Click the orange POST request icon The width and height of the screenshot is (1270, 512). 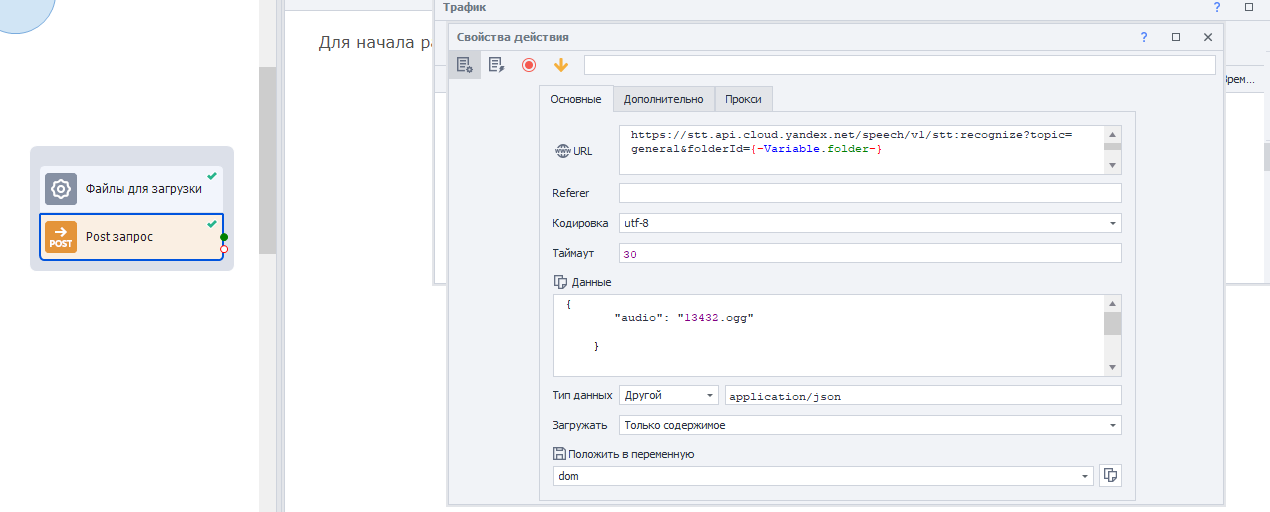pos(61,237)
